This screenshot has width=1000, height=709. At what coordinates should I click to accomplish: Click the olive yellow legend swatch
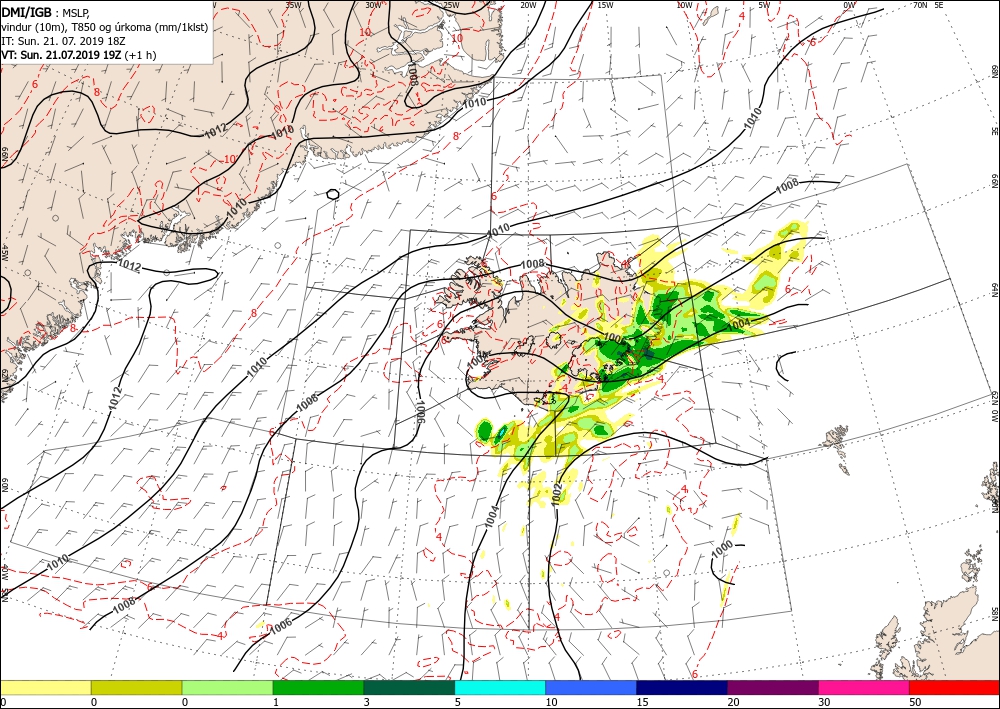point(136,687)
